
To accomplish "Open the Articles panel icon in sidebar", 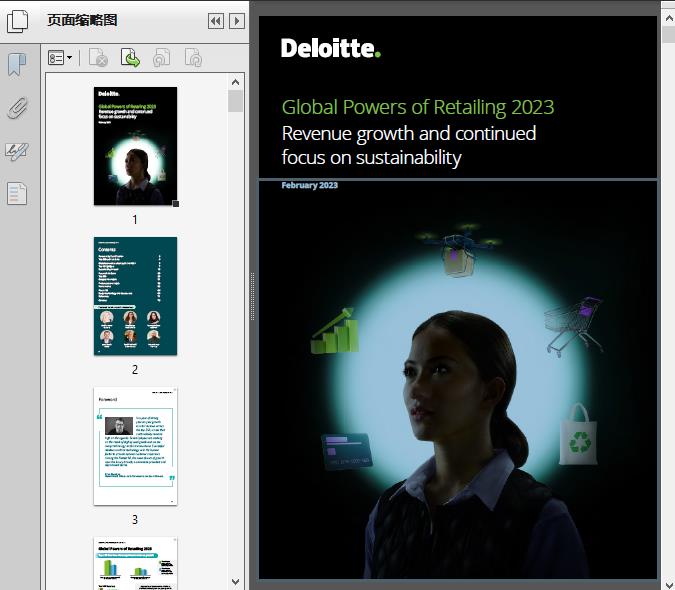I will click(17, 193).
